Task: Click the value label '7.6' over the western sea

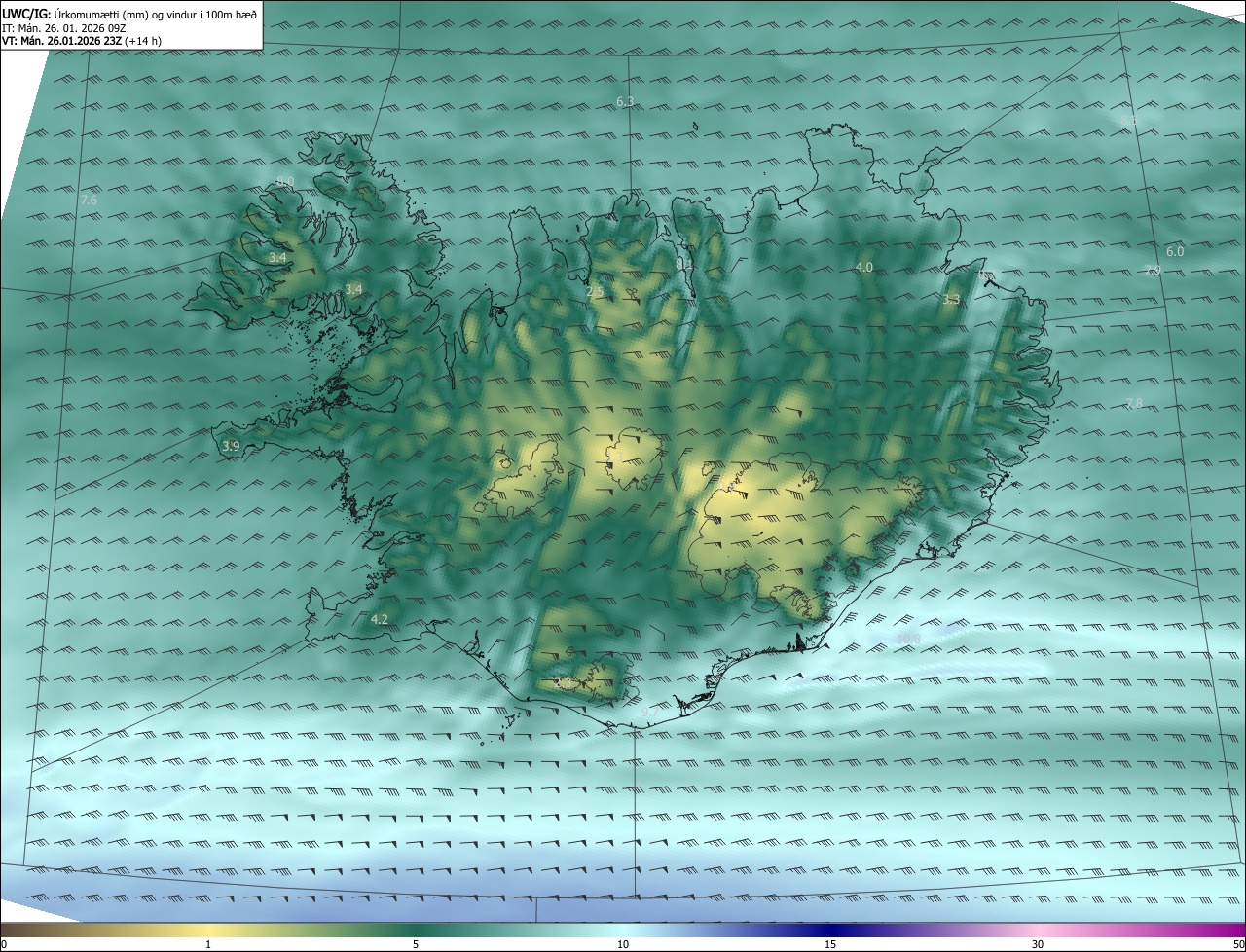Action: pos(89,200)
